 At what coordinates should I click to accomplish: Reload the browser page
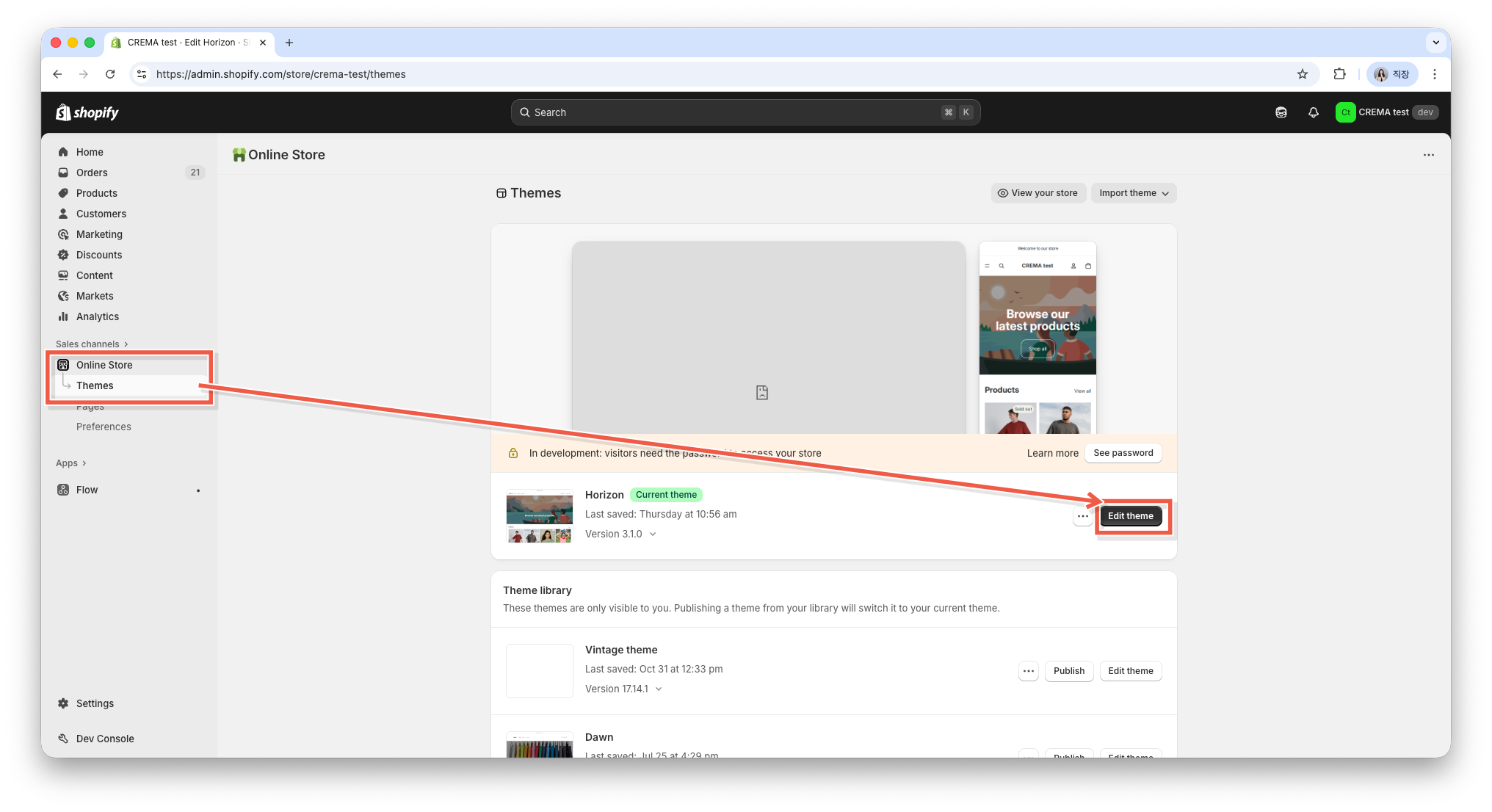110,74
